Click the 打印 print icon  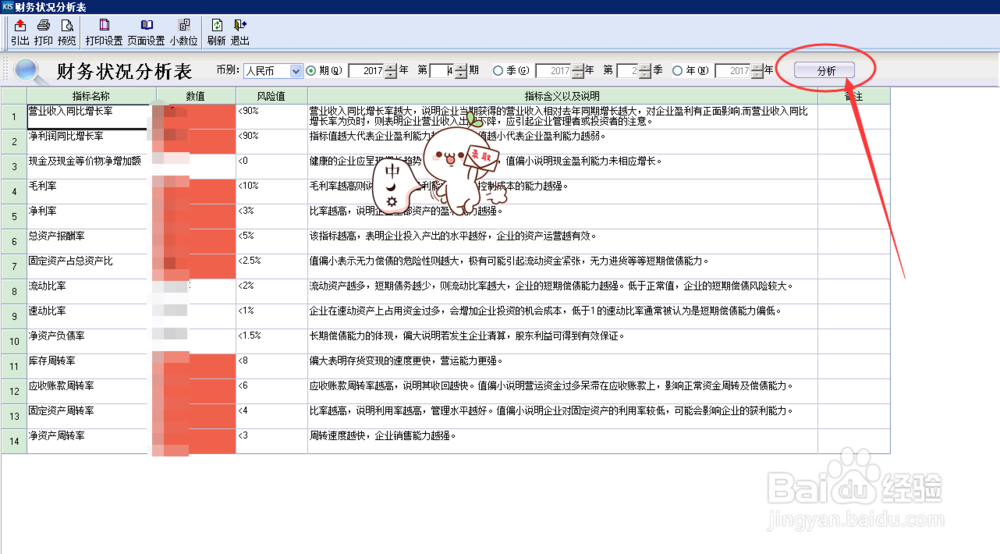click(43, 32)
